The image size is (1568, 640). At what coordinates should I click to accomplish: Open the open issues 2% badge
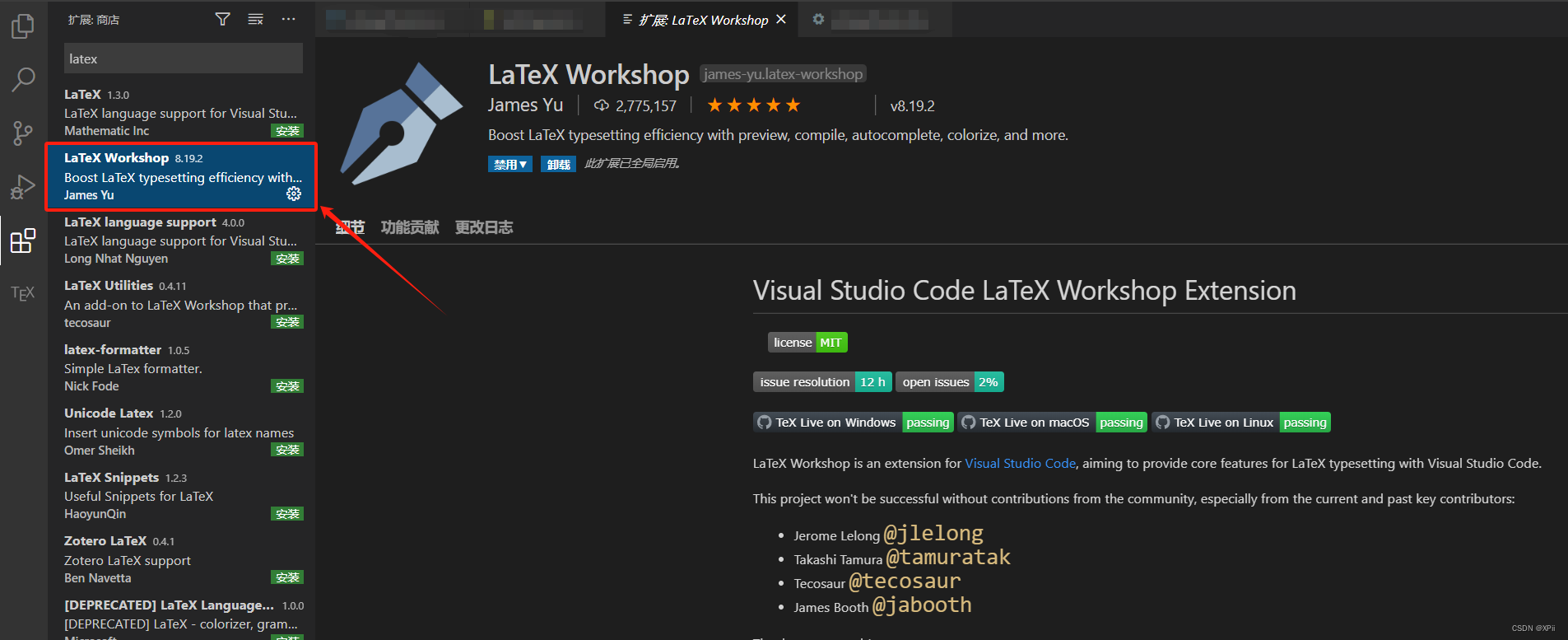point(950,382)
